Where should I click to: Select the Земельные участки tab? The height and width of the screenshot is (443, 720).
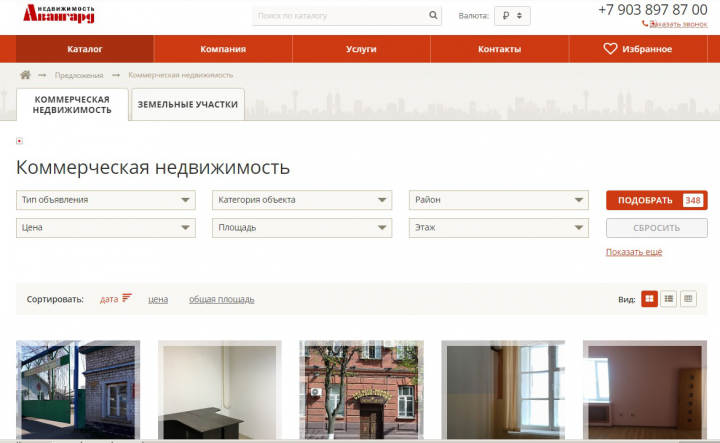pos(188,105)
